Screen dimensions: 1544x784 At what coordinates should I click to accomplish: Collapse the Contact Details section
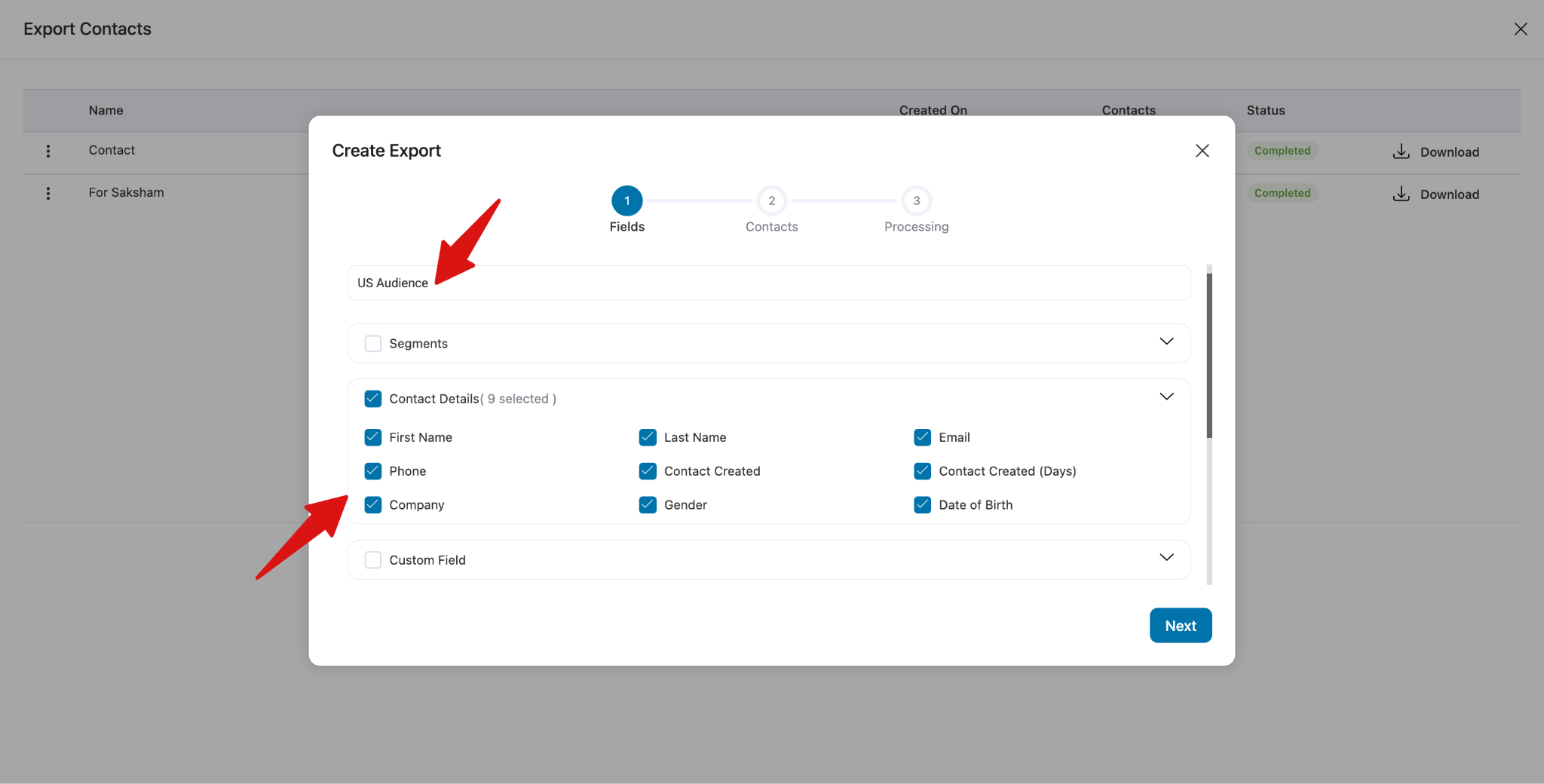(1166, 396)
